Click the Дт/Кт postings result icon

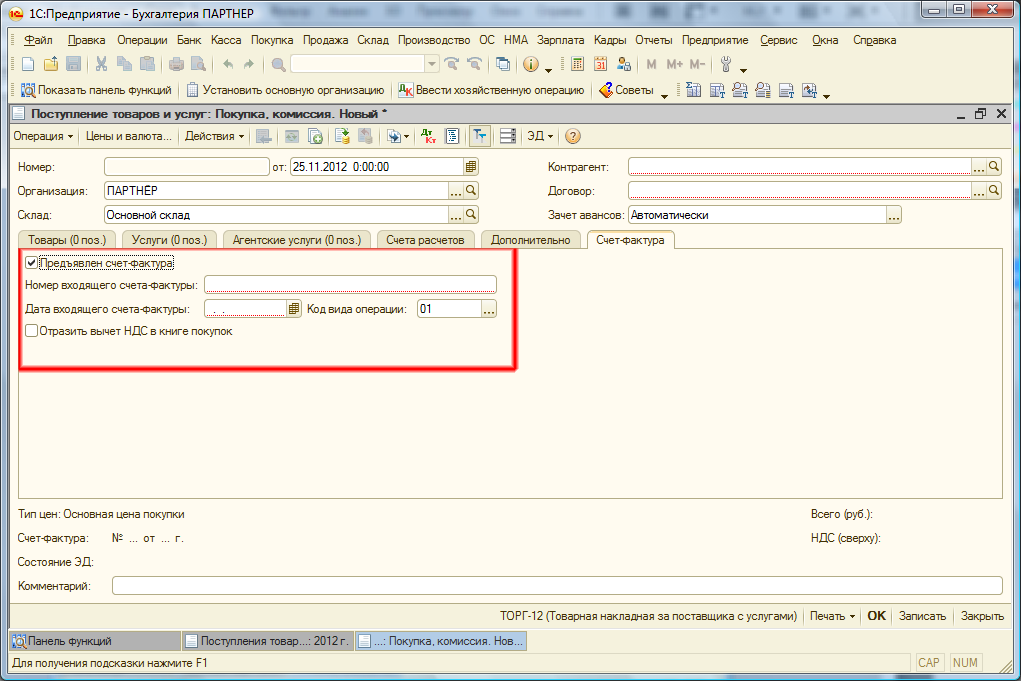point(427,136)
